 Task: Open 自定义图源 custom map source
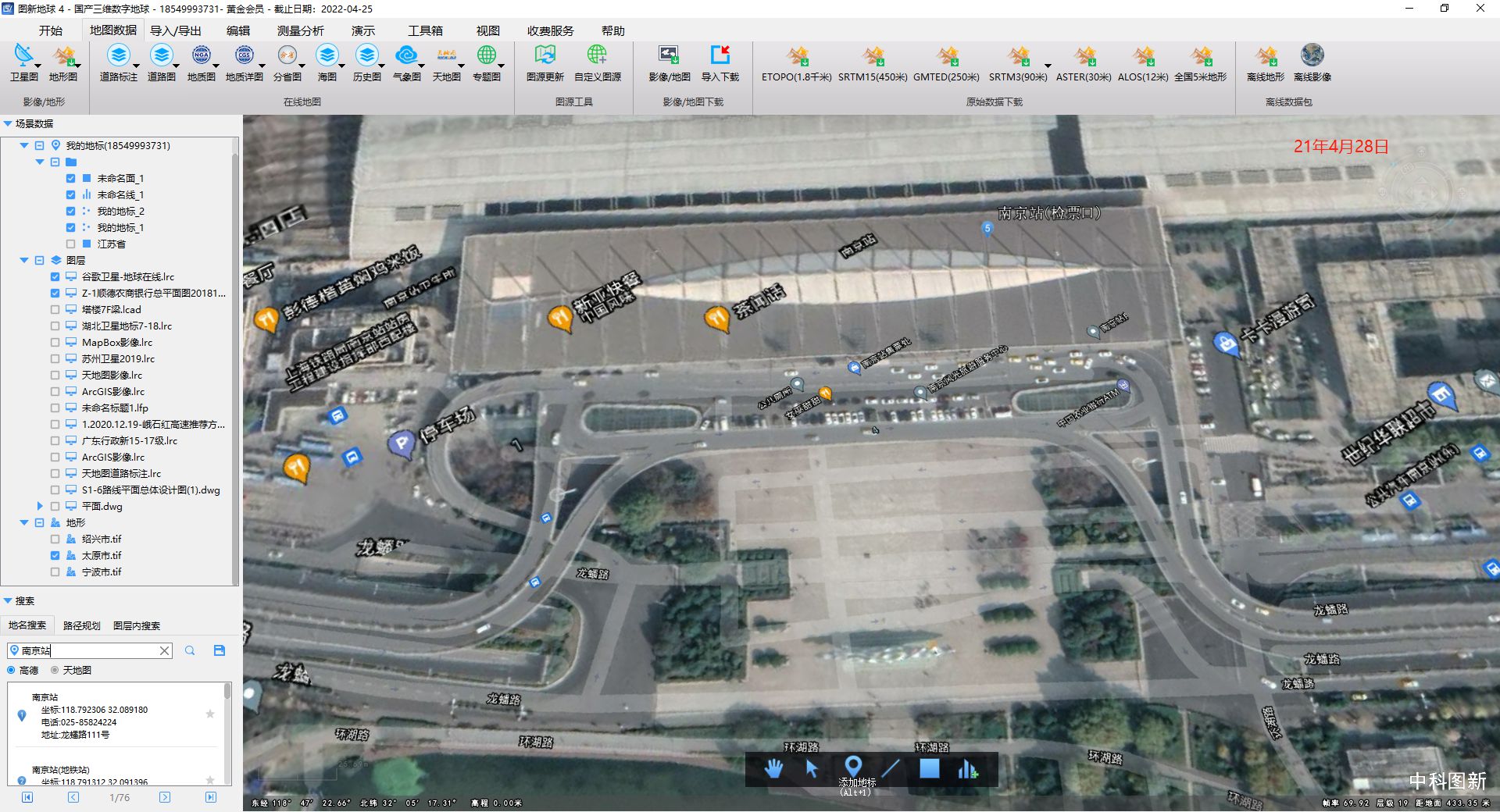coord(598,63)
